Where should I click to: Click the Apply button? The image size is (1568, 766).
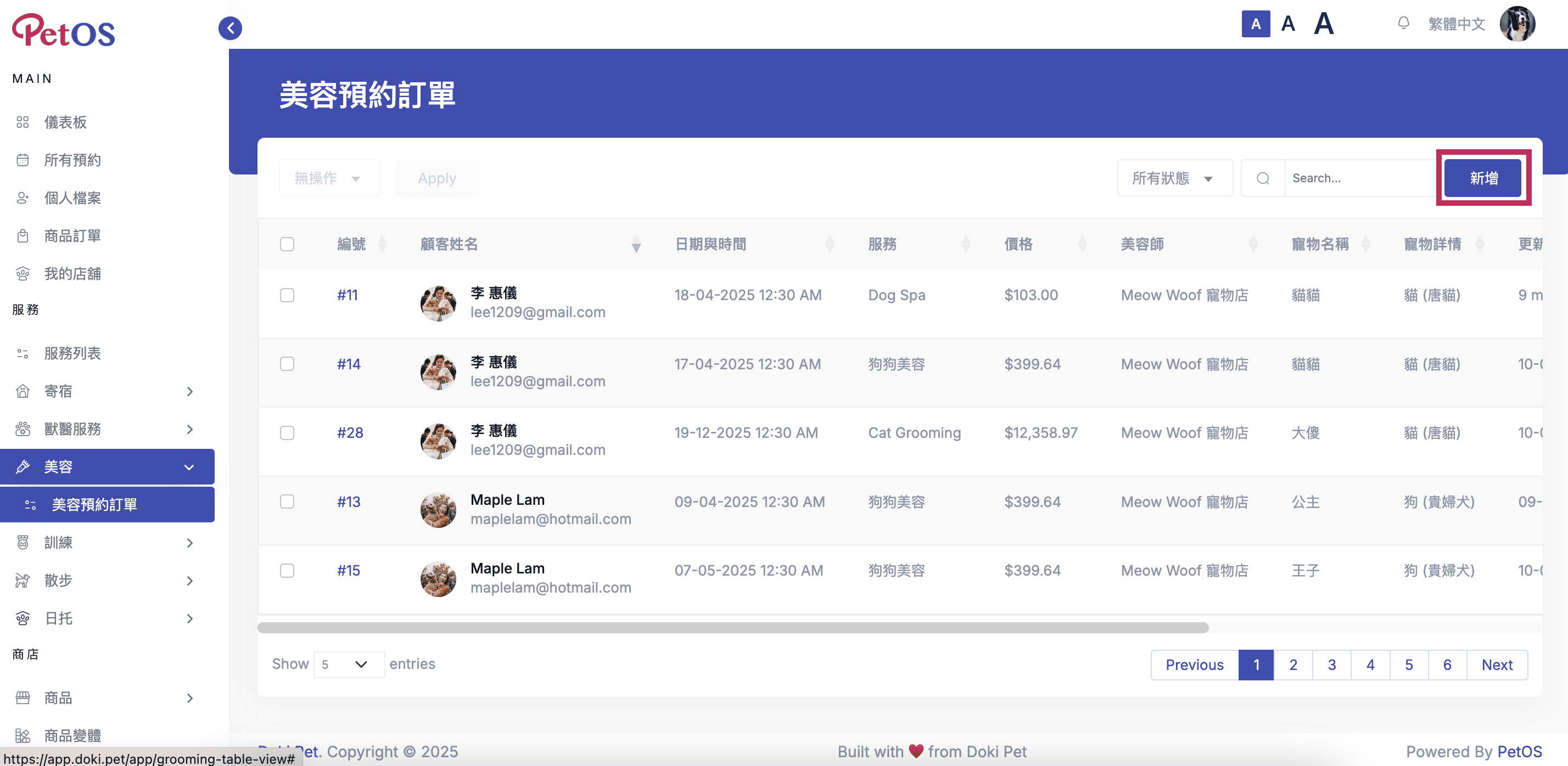tap(437, 178)
